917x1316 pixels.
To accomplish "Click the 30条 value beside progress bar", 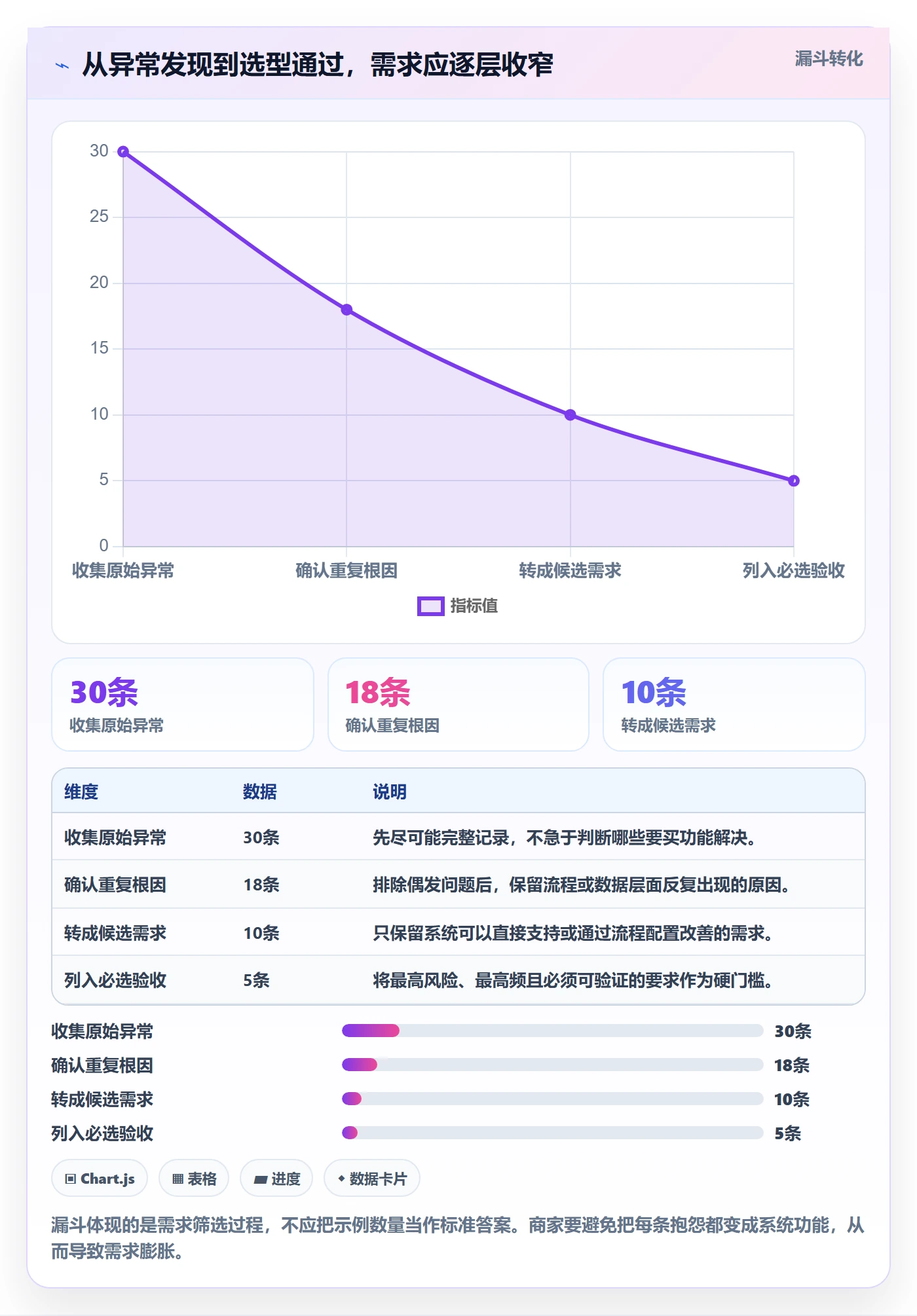I will pyautogui.click(x=793, y=1031).
